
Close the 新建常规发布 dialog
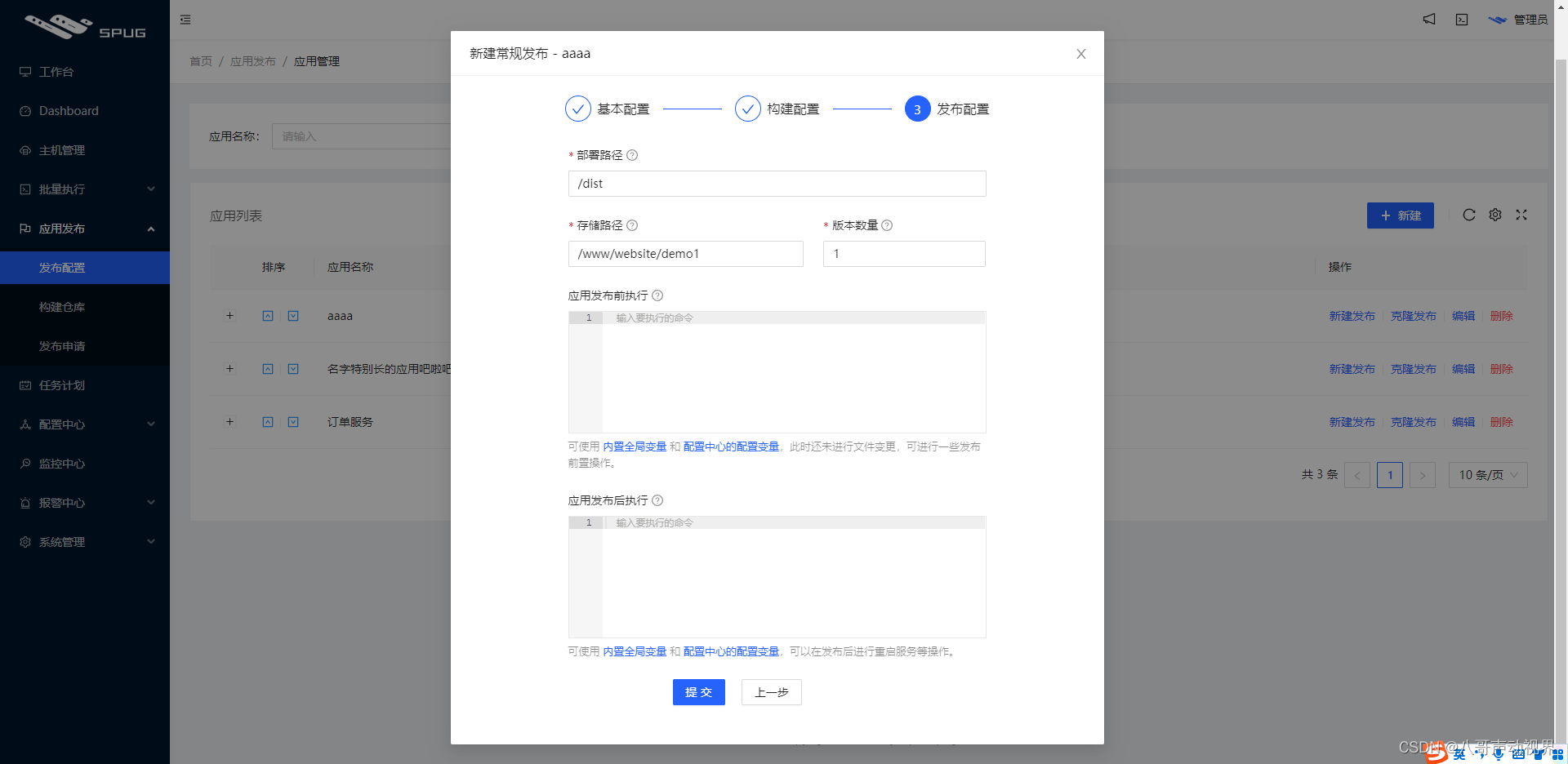1080,54
